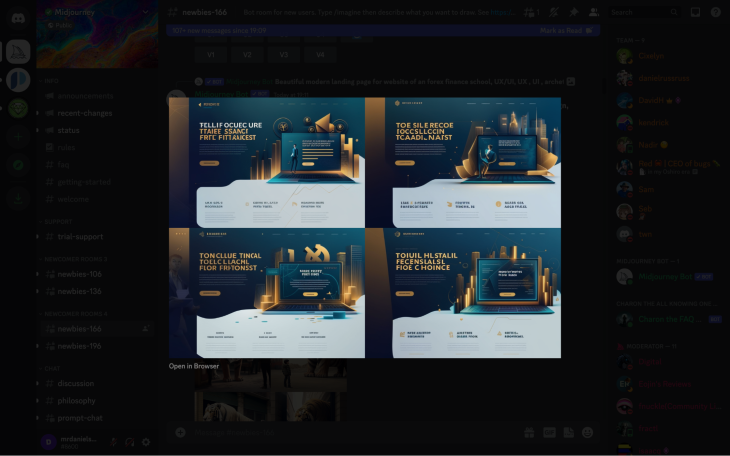Collapse the INFO channel category
This screenshot has height=456, width=730.
[49, 81]
